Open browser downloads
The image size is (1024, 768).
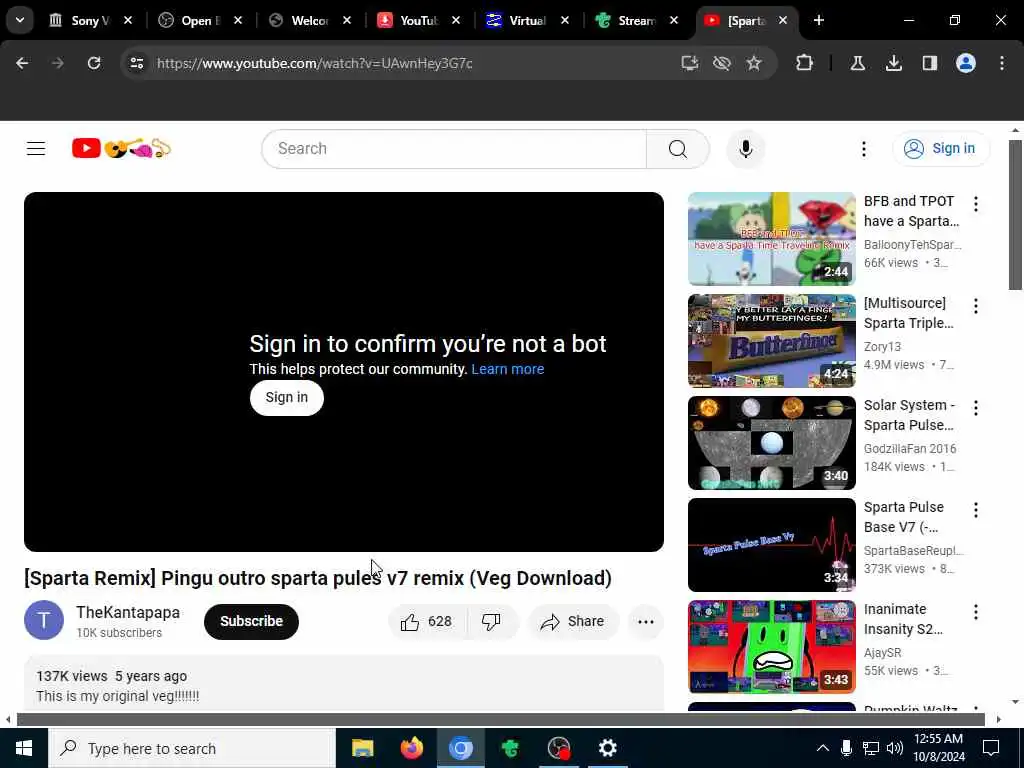[894, 63]
